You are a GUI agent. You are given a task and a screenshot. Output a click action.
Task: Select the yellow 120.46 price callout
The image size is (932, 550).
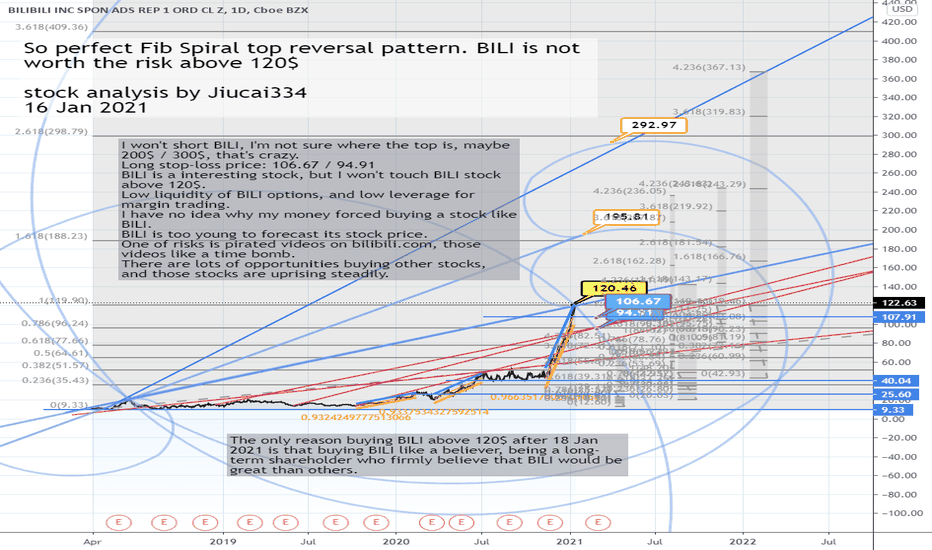[614, 288]
